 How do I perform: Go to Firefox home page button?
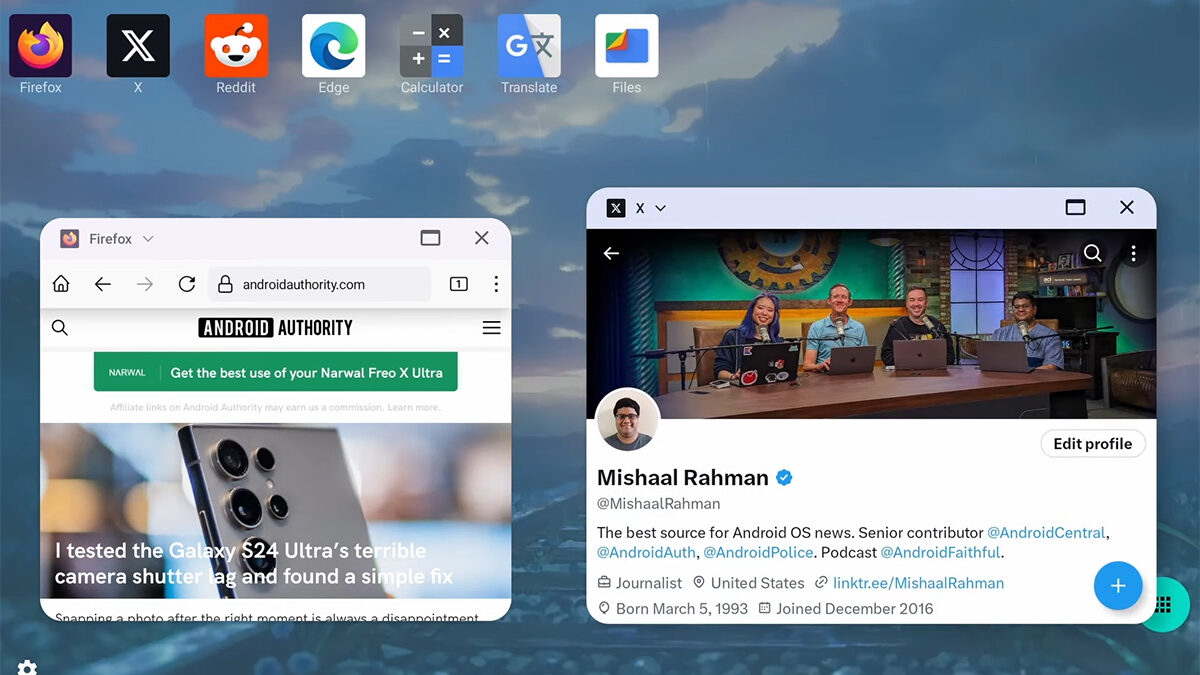tap(61, 284)
